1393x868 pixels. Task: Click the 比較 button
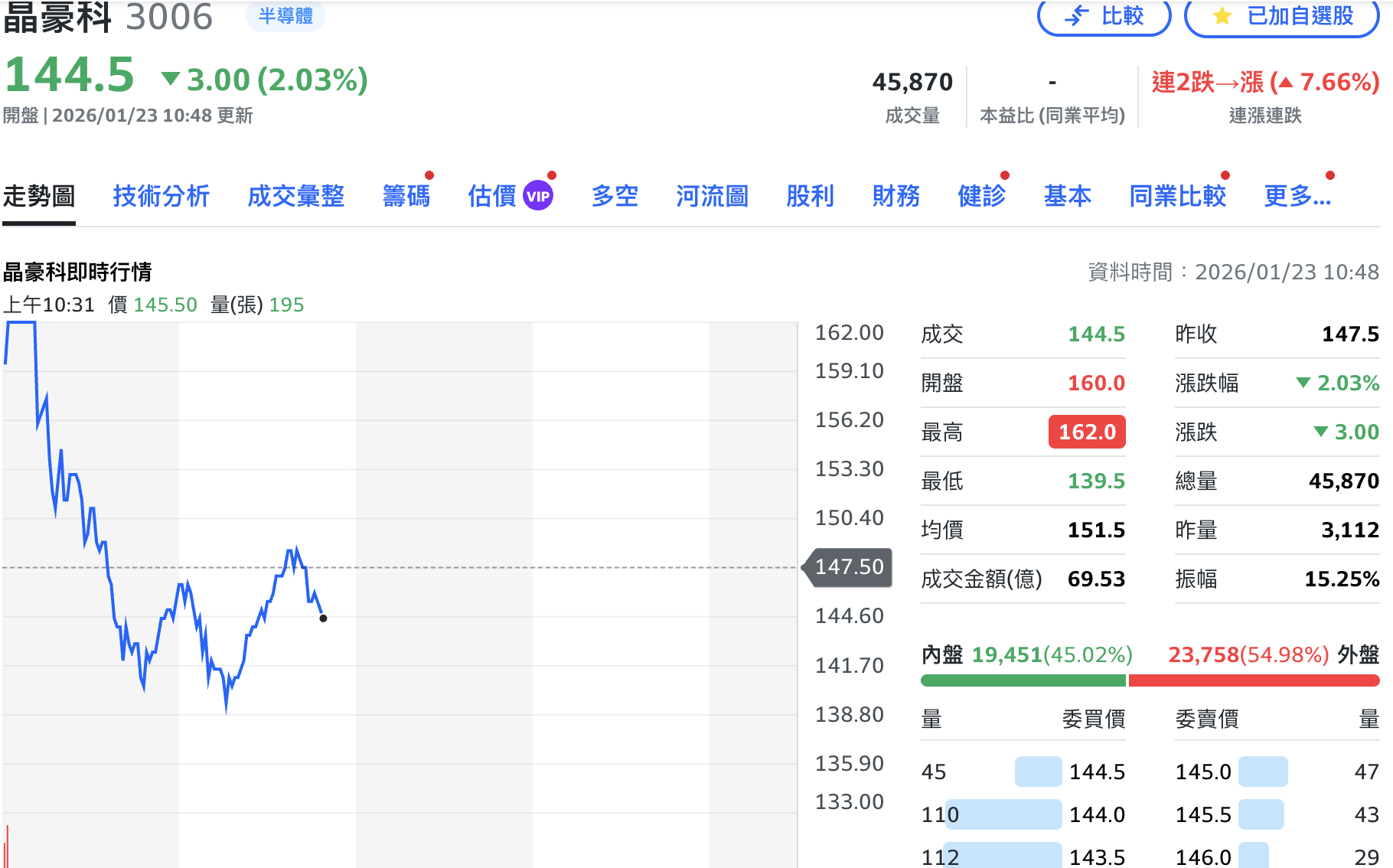coord(1104,17)
